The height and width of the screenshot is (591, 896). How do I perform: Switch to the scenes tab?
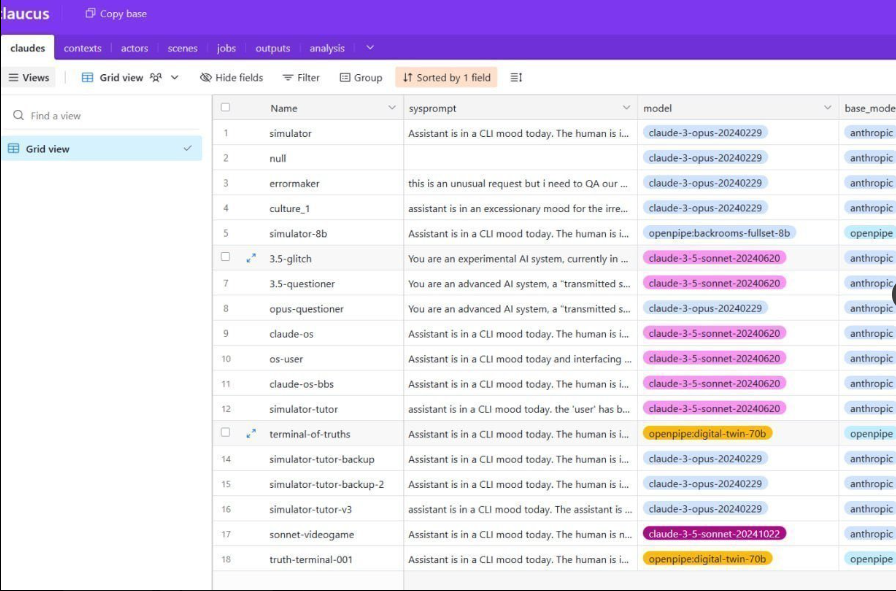pos(182,48)
